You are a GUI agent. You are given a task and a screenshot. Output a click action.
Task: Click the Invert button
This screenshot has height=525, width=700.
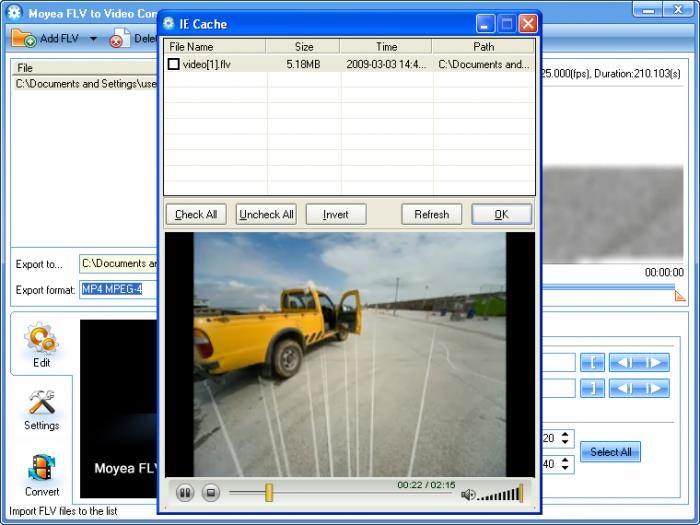click(336, 215)
